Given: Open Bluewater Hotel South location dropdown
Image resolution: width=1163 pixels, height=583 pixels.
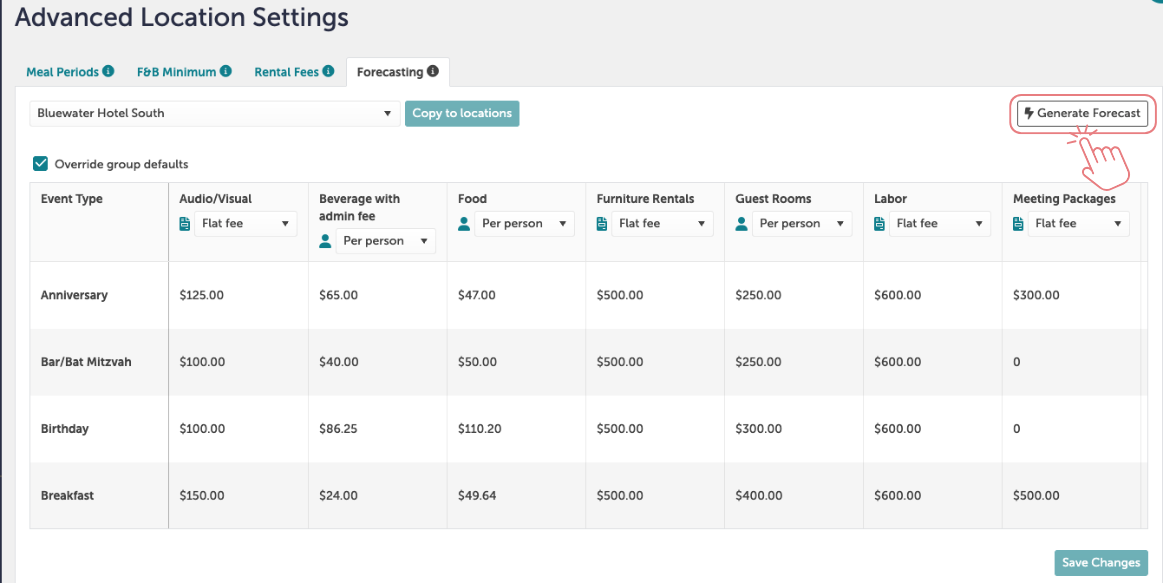Looking at the screenshot, I should [215, 113].
